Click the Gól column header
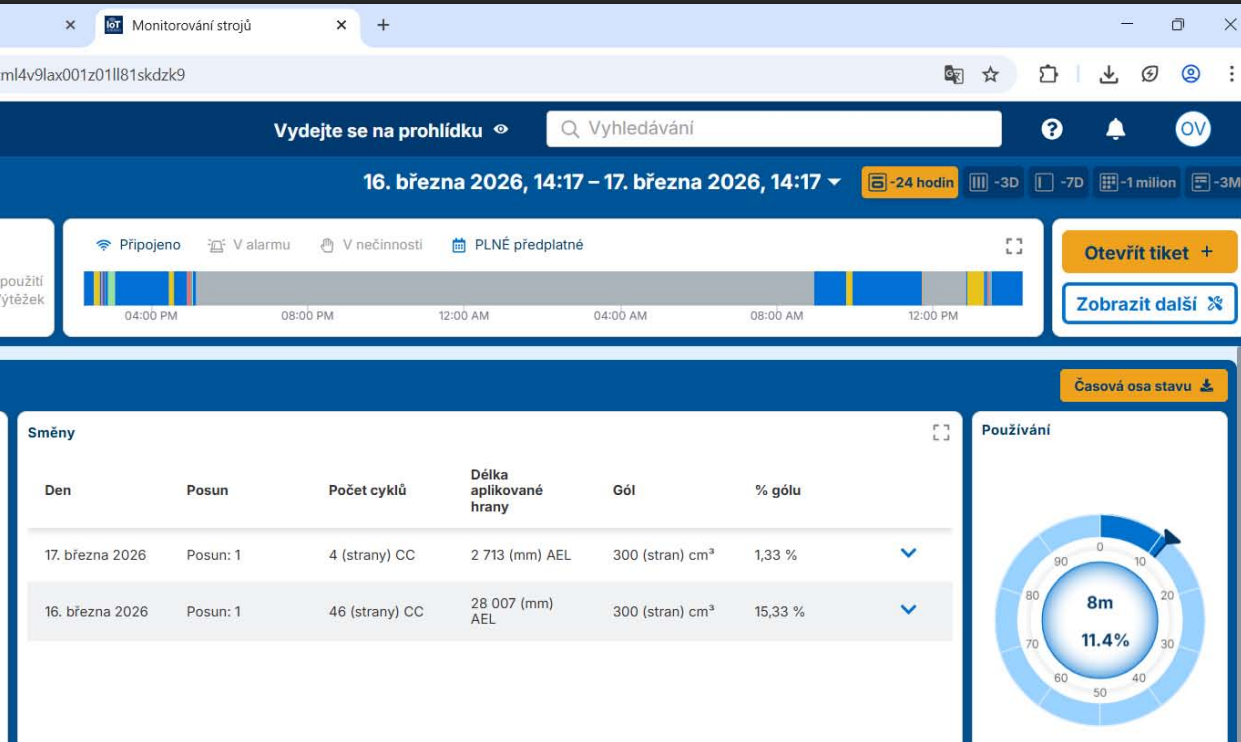1241x742 pixels. [x=624, y=491]
